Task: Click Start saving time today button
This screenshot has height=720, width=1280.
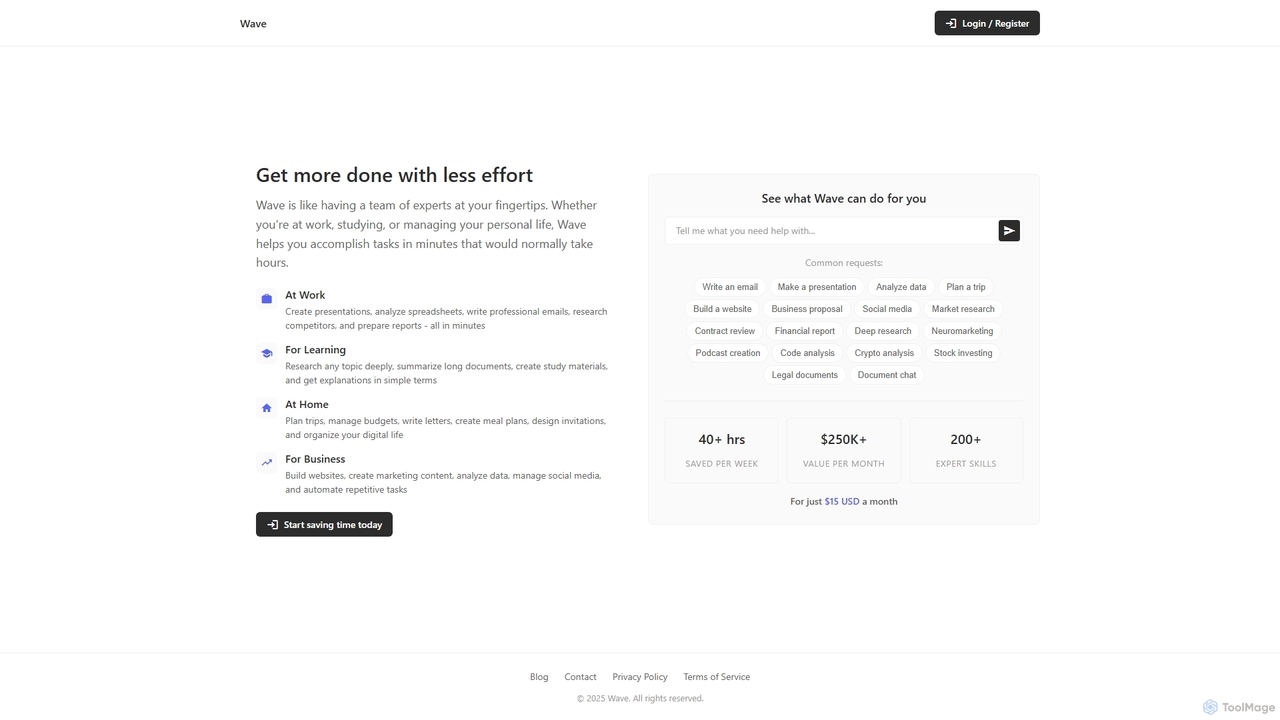Action: pos(324,525)
